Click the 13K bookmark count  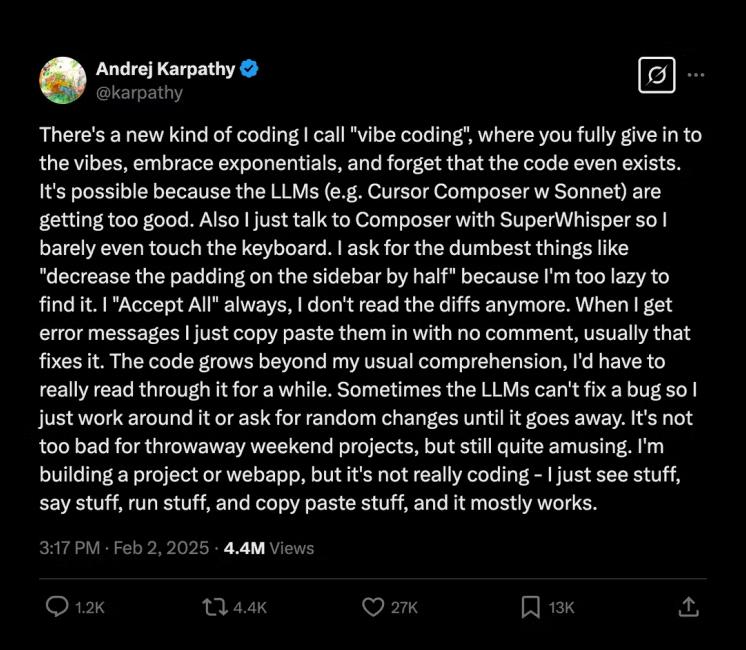[561, 608]
